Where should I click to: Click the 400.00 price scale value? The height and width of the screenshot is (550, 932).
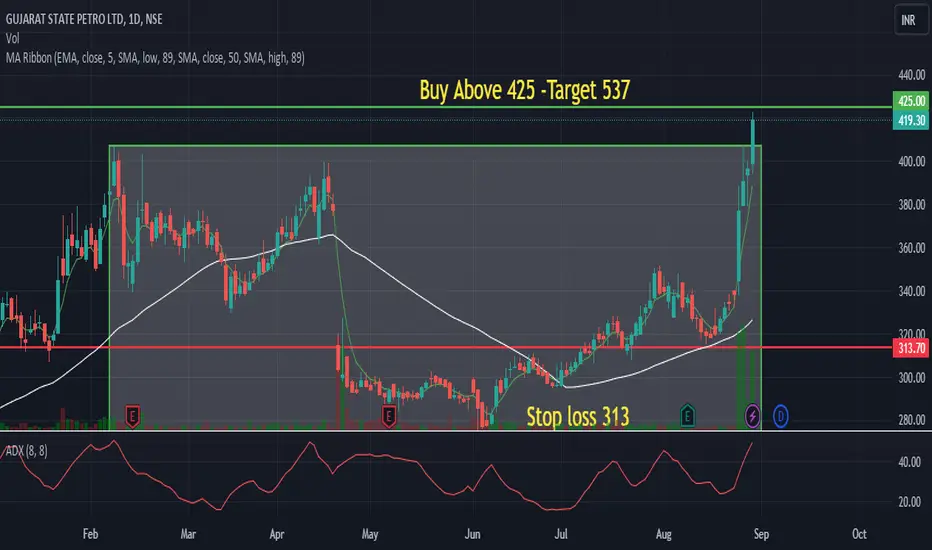point(912,161)
